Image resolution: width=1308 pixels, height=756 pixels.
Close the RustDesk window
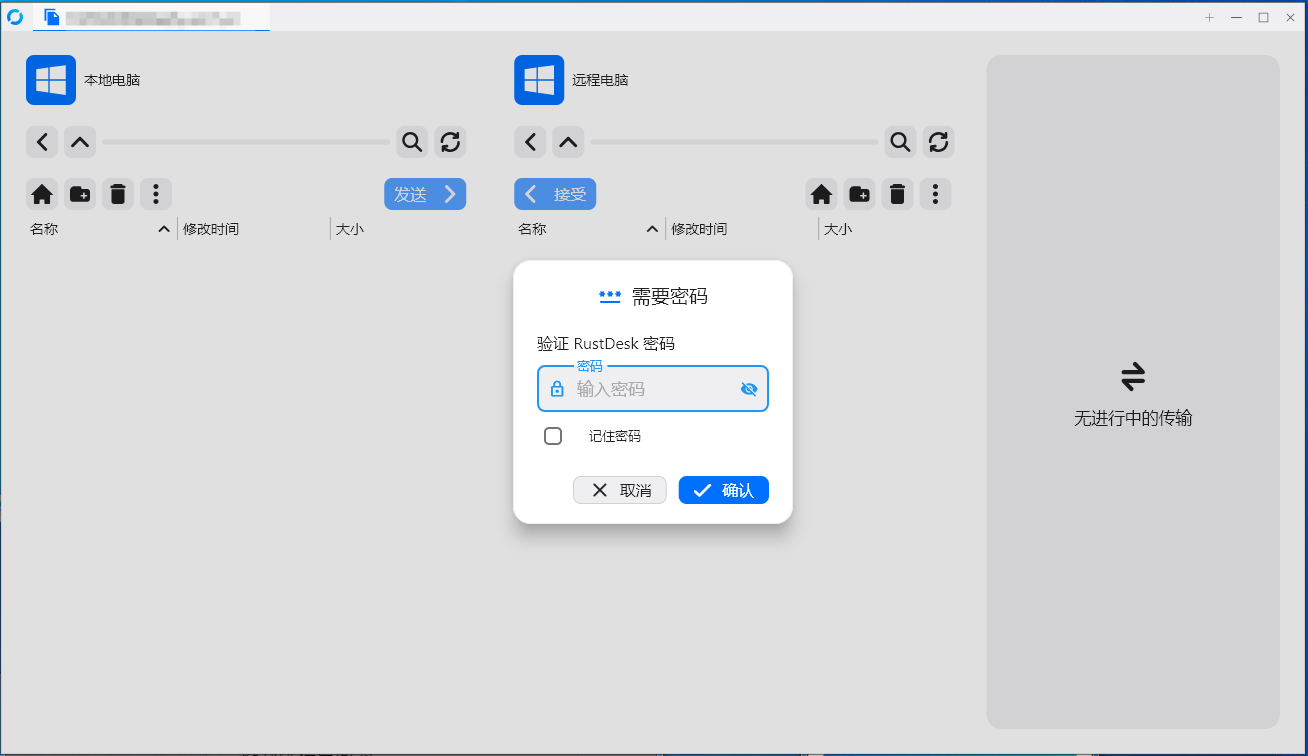pyautogui.click(x=1289, y=17)
